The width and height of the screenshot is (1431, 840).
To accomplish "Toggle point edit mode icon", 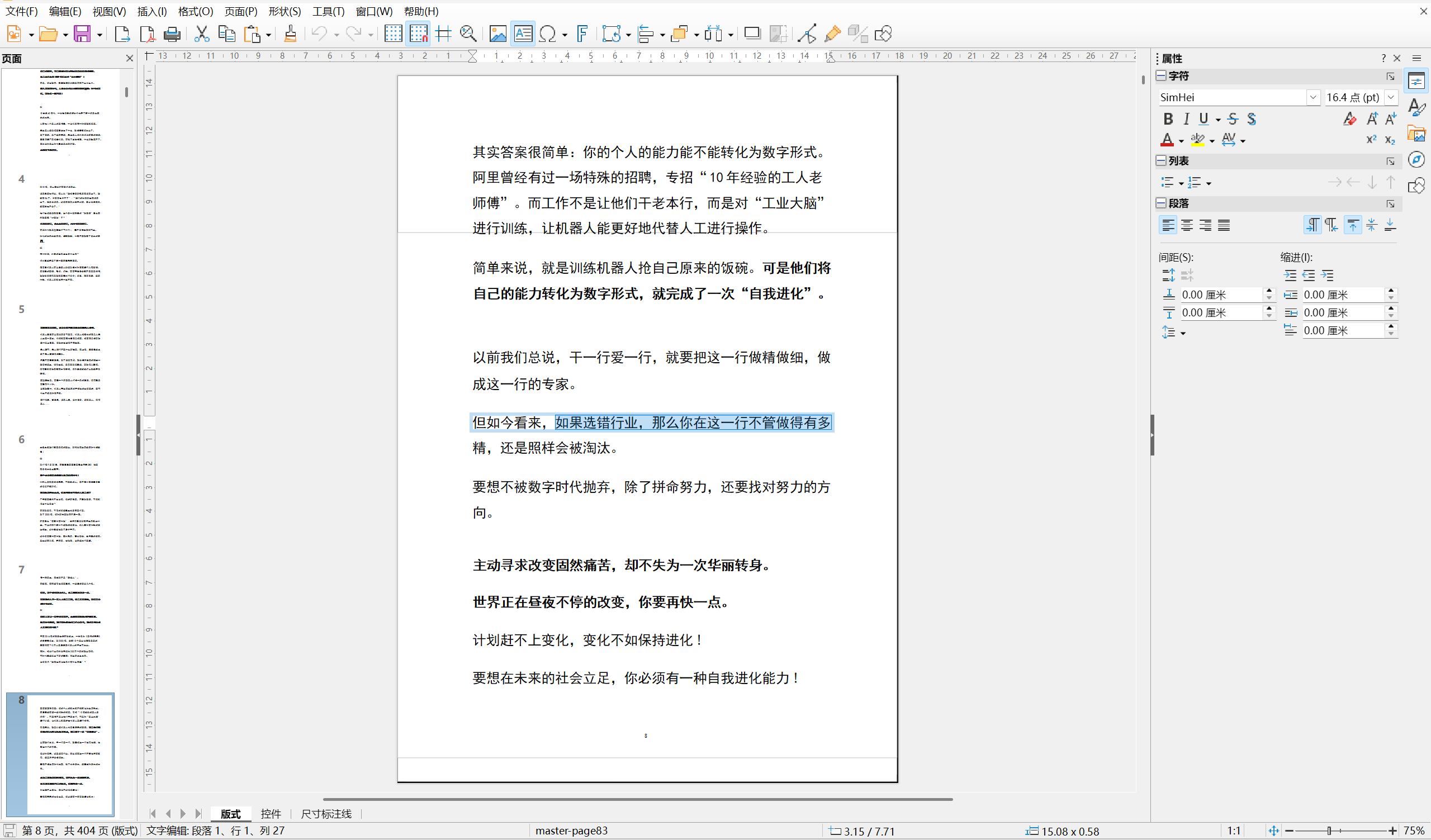I will 807,34.
